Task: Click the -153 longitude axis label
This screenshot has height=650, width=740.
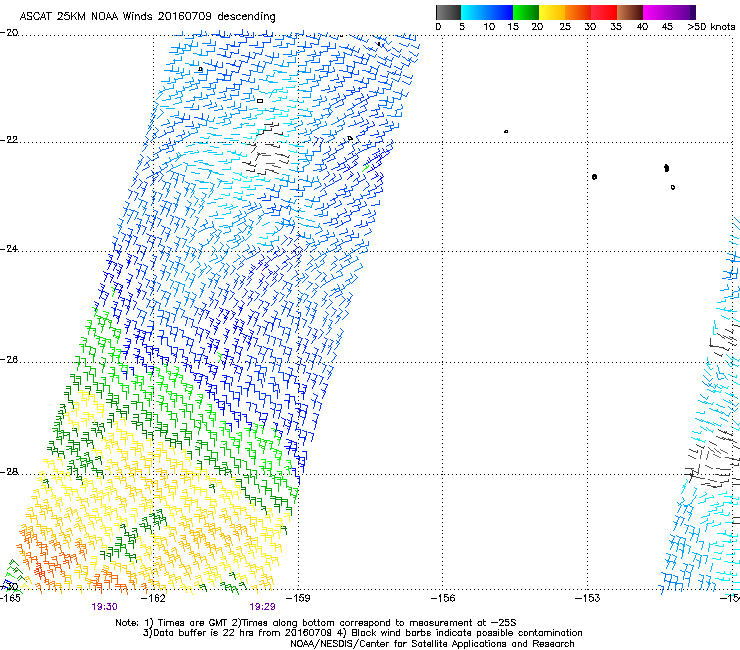Action: coord(588,598)
